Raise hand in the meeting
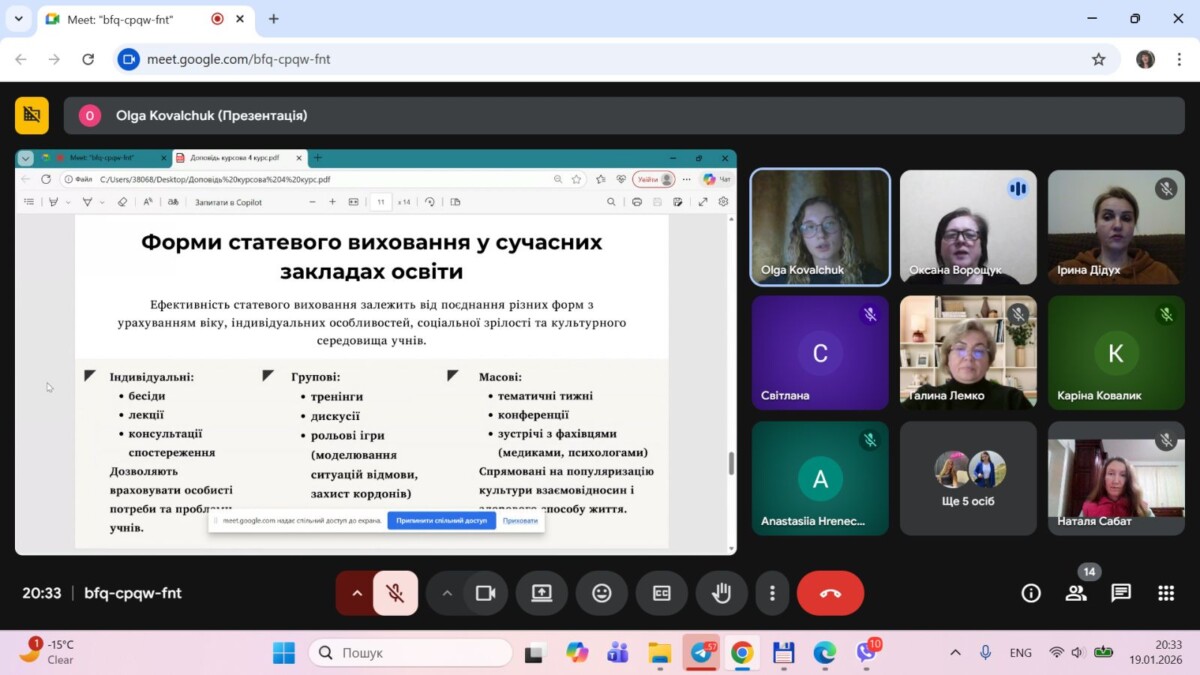 pos(721,593)
